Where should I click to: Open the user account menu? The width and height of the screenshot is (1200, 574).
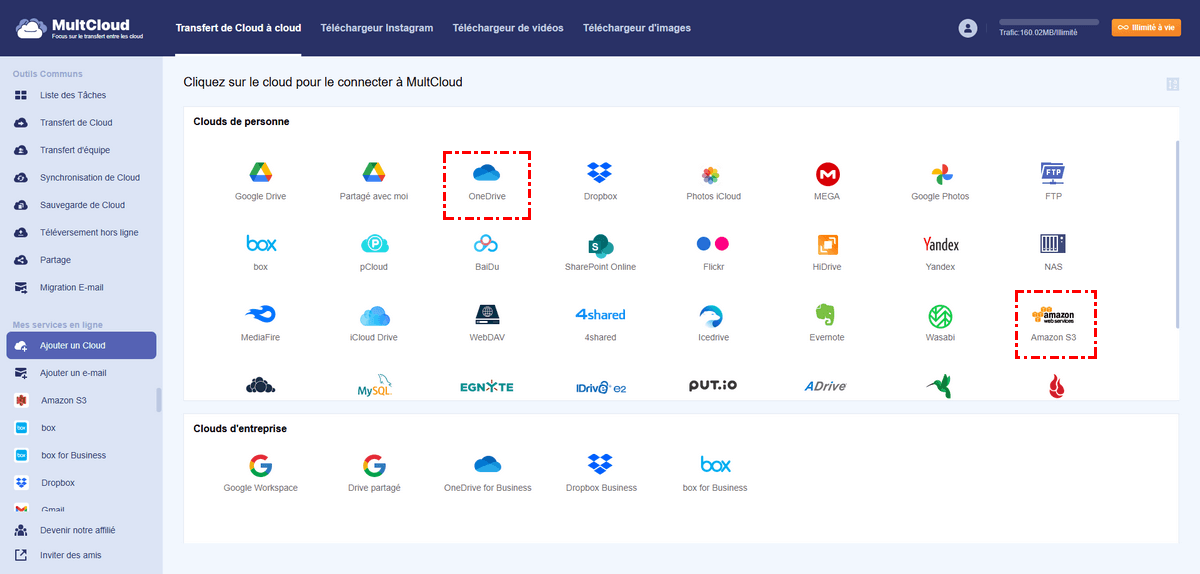[967, 28]
